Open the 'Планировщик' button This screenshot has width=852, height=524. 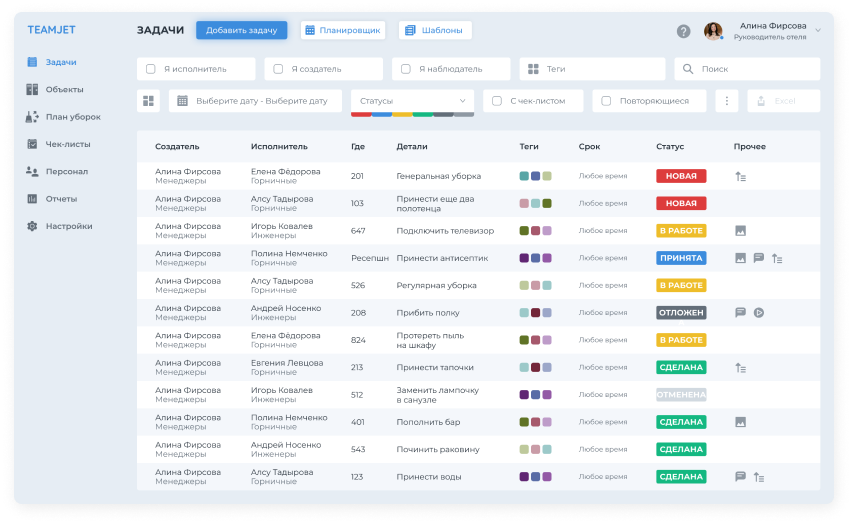[342, 30]
